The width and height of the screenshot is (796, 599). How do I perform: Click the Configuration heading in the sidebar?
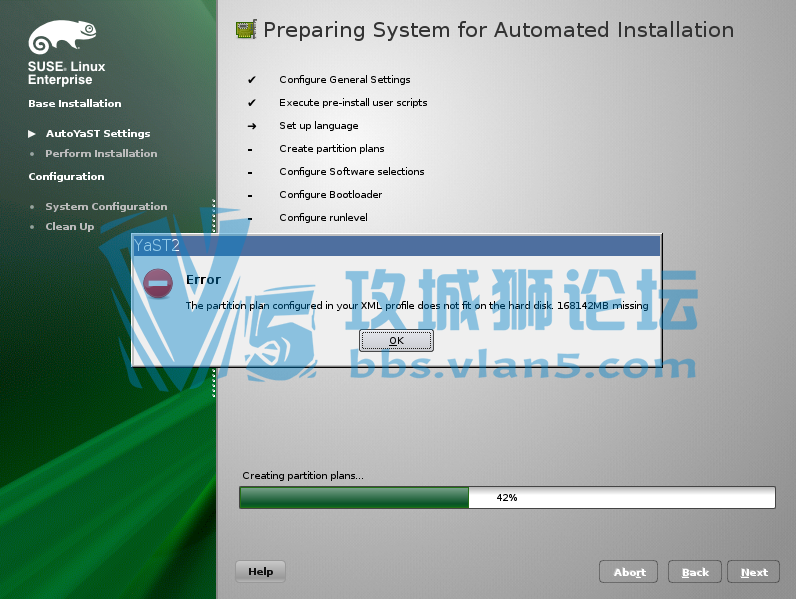pos(66,177)
